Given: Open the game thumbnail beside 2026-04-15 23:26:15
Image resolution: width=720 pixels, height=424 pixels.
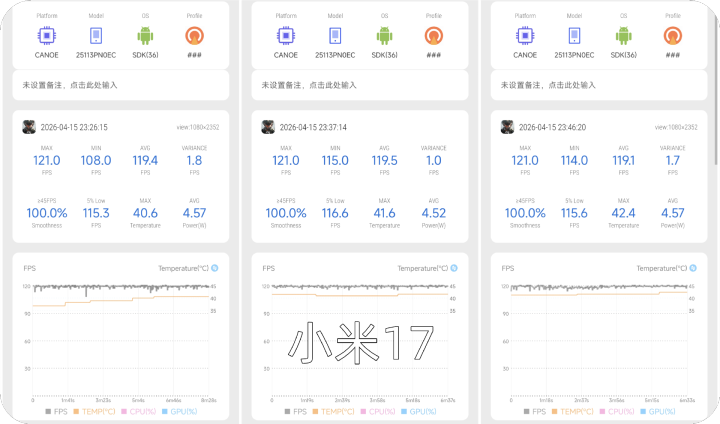Looking at the screenshot, I should [x=29, y=127].
